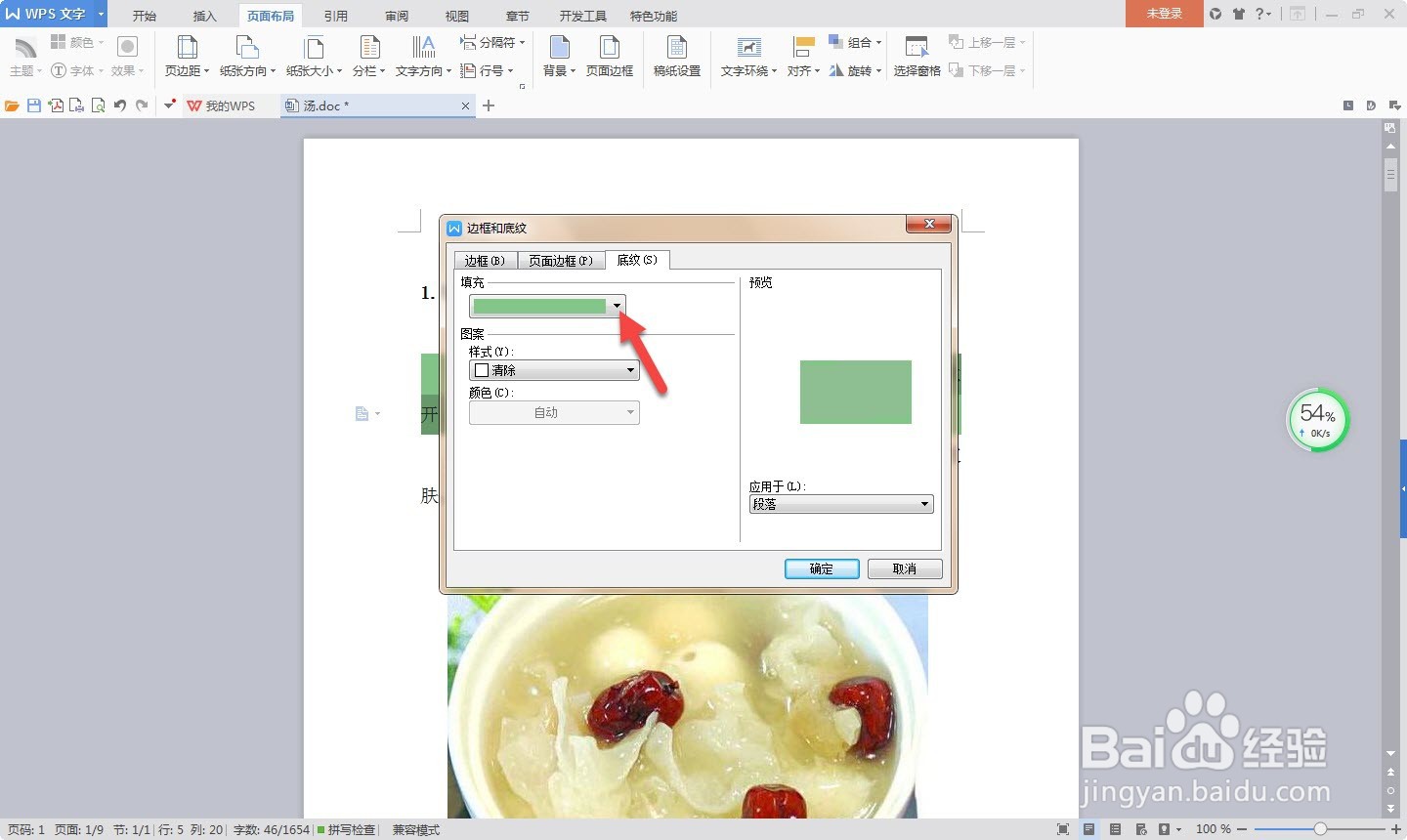Open the 文字环绕 text wrap tool
The height and width of the screenshot is (840, 1407).
coord(748,56)
